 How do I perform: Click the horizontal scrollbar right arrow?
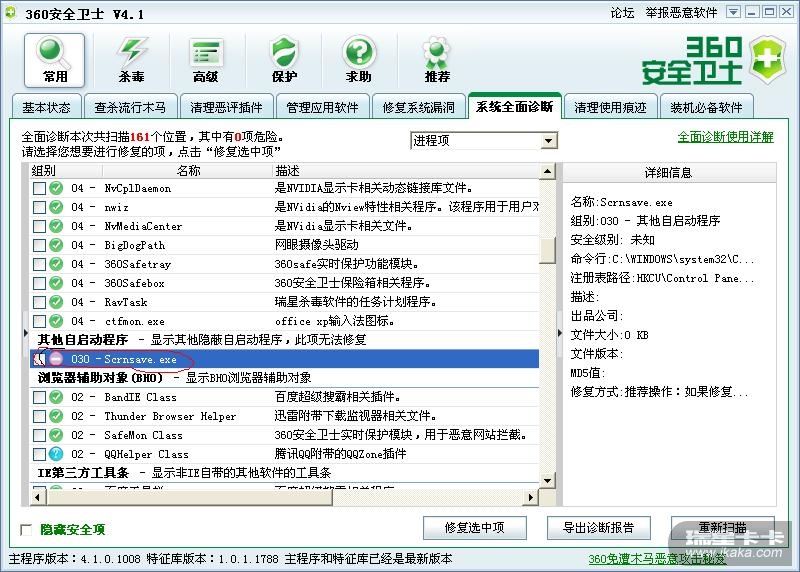pos(531,497)
